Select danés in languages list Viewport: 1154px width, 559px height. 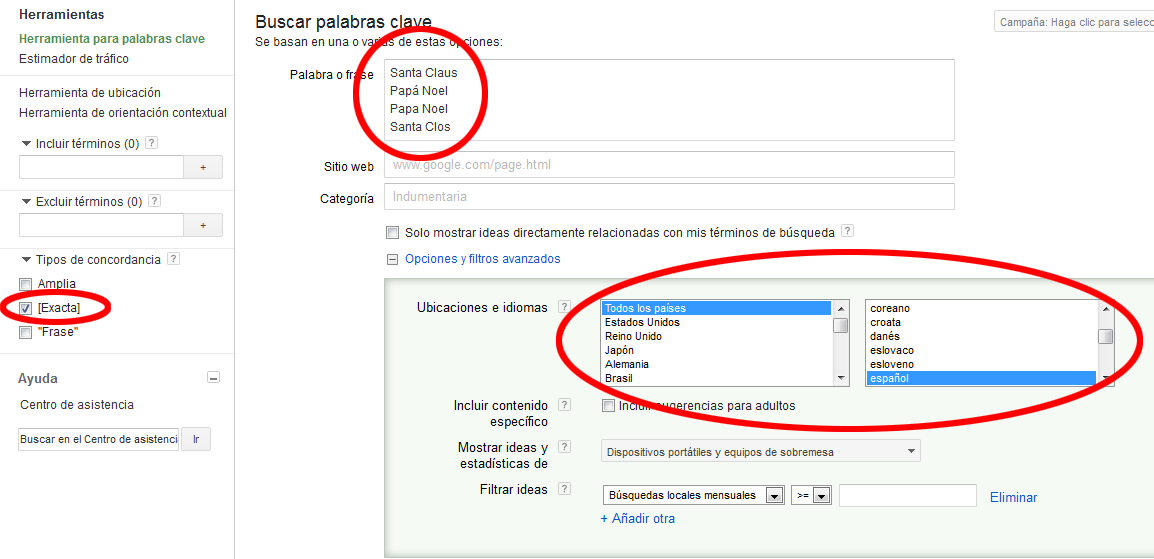click(982, 336)
